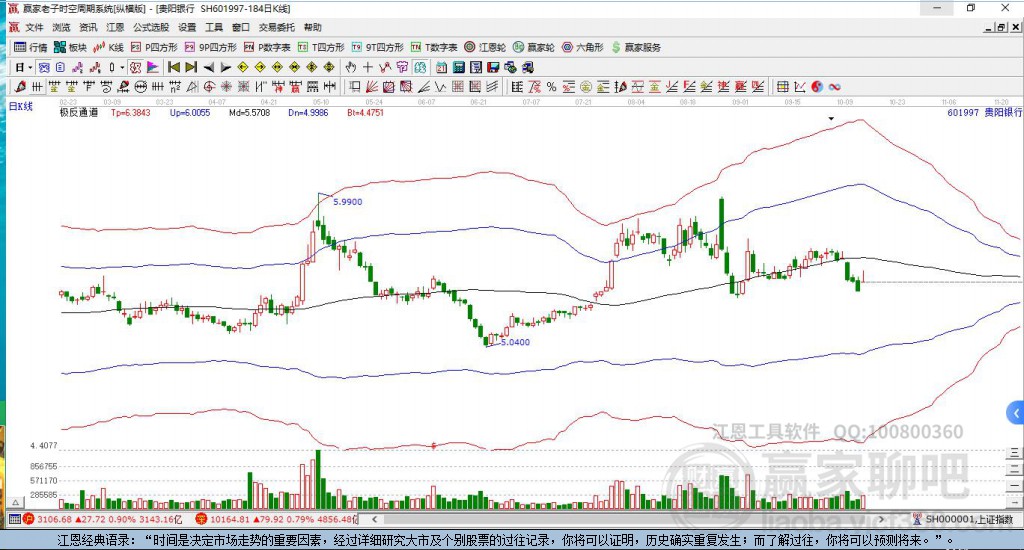Open the 六角形 hexagon tool
The height and width of the screenshot is (550, 1024).
pos(583,47)
